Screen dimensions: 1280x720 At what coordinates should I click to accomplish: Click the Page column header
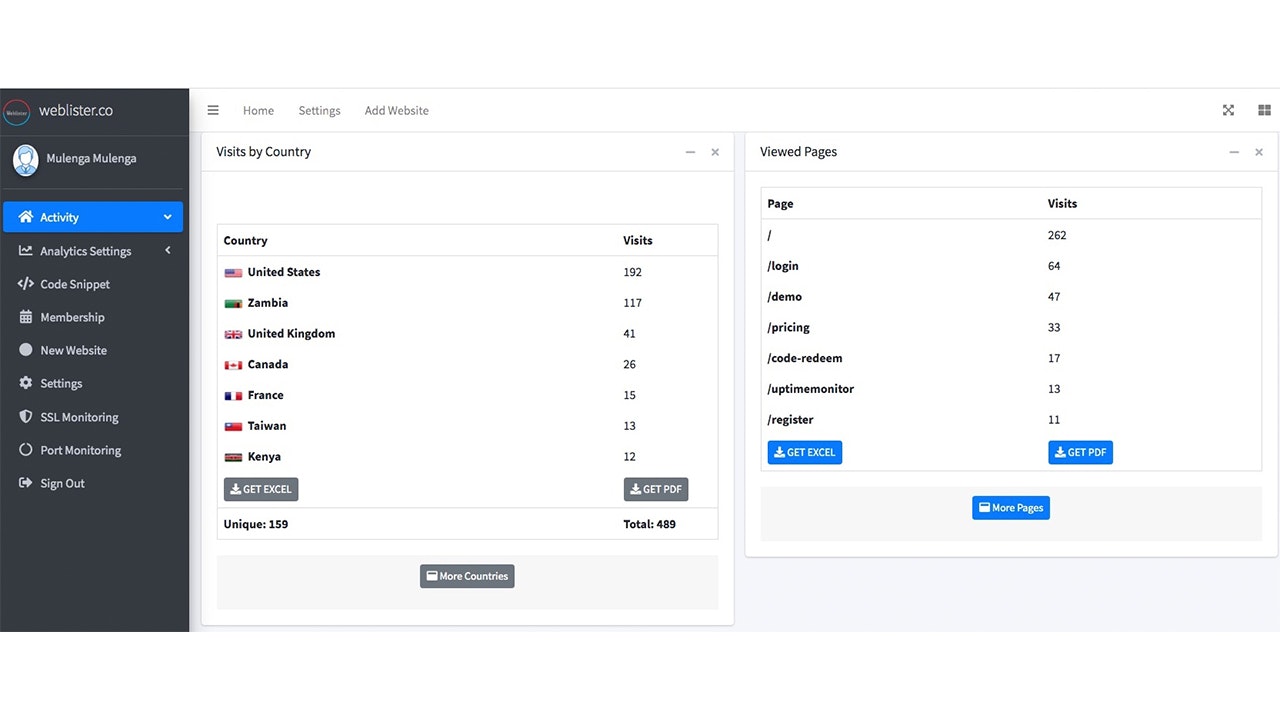[x=780, y=204]
